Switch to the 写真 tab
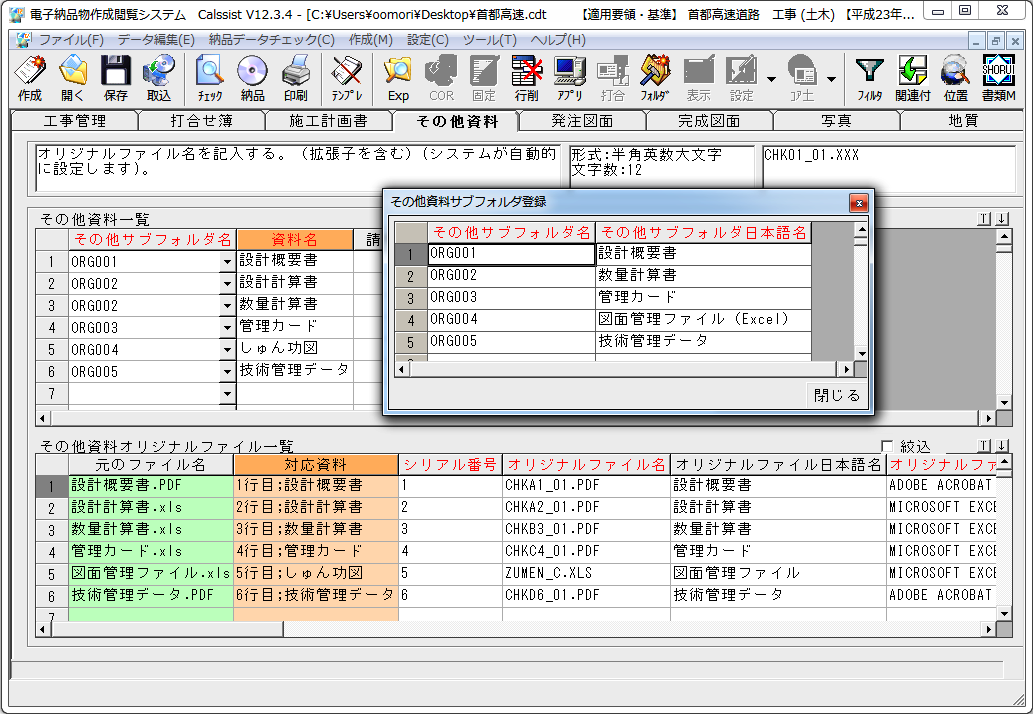Screen dimensions: 1033x714 coord(836,121)
